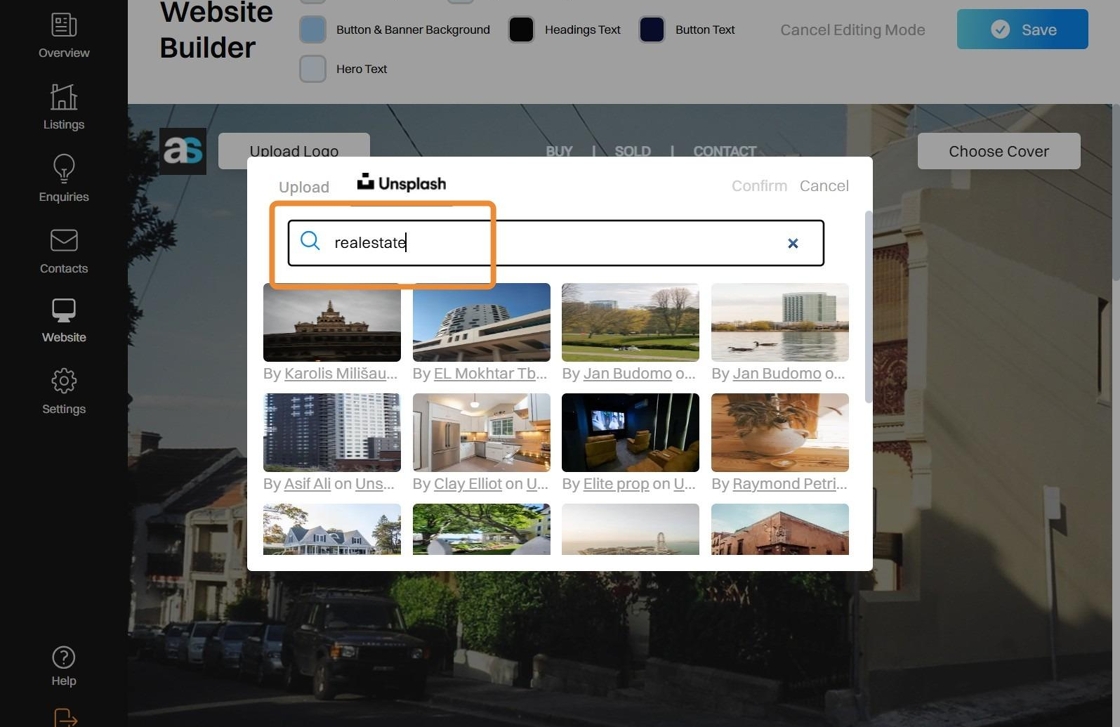Image resolution: width=1120 pixels, height=727 pixels.
Task: Click the image dialog scrollbar
Action: (x=868, y=307)
